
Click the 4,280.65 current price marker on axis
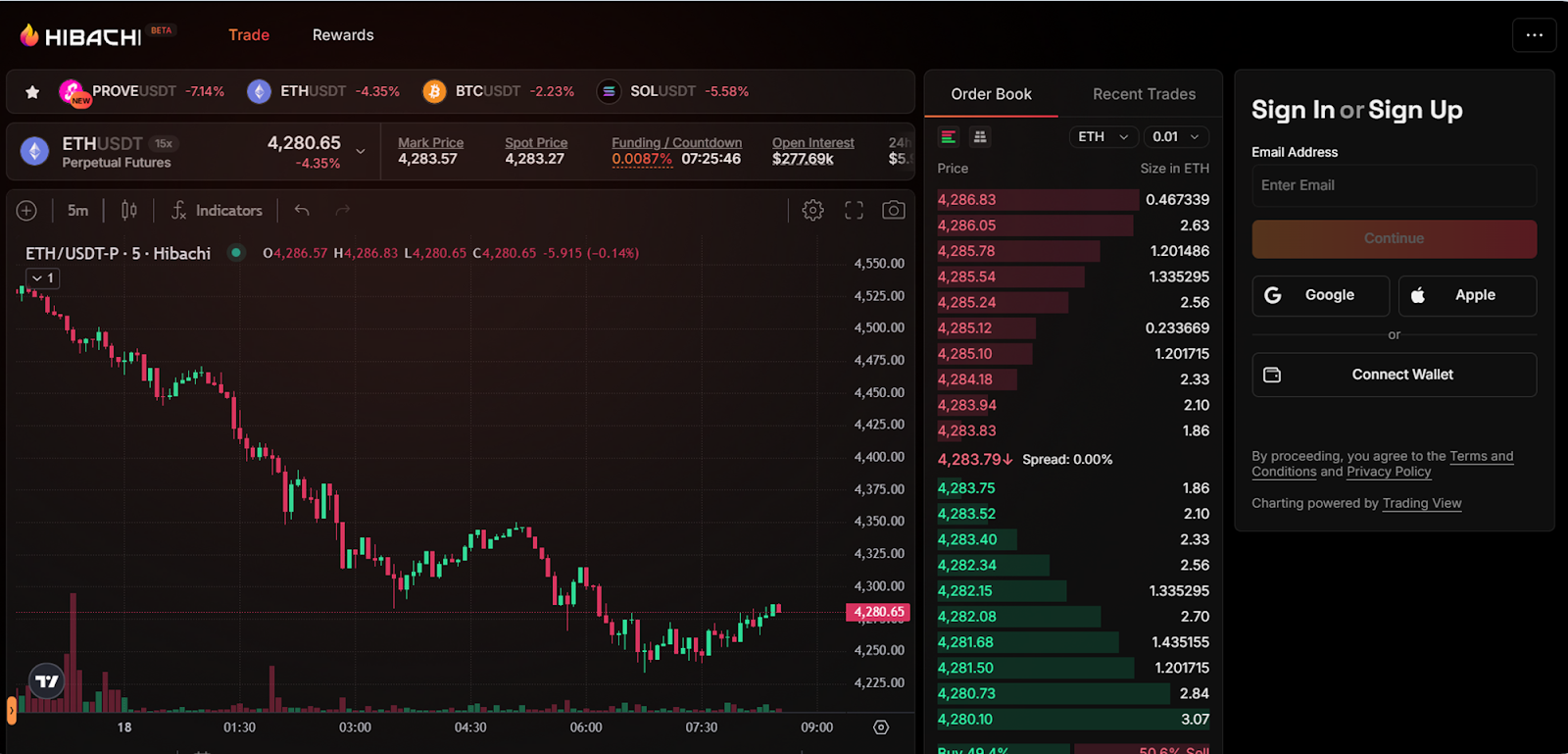(x=878, y=612)
